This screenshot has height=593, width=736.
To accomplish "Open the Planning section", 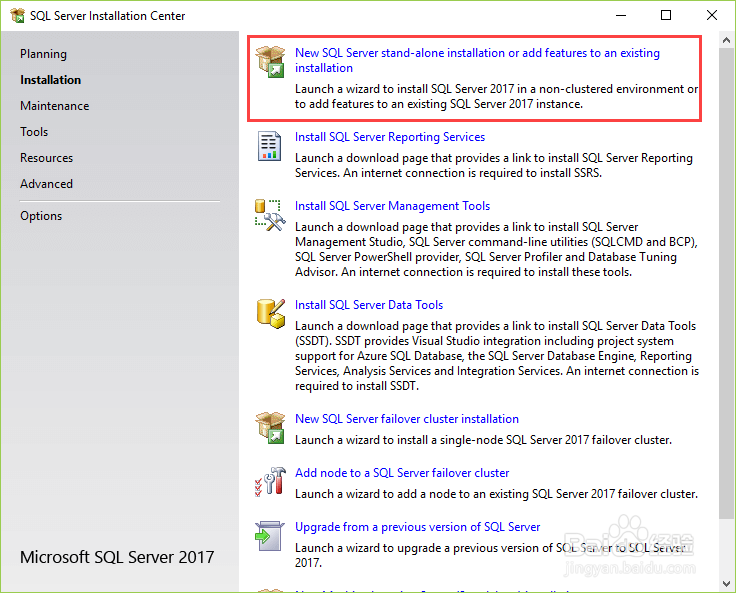I will coord(43,54).
